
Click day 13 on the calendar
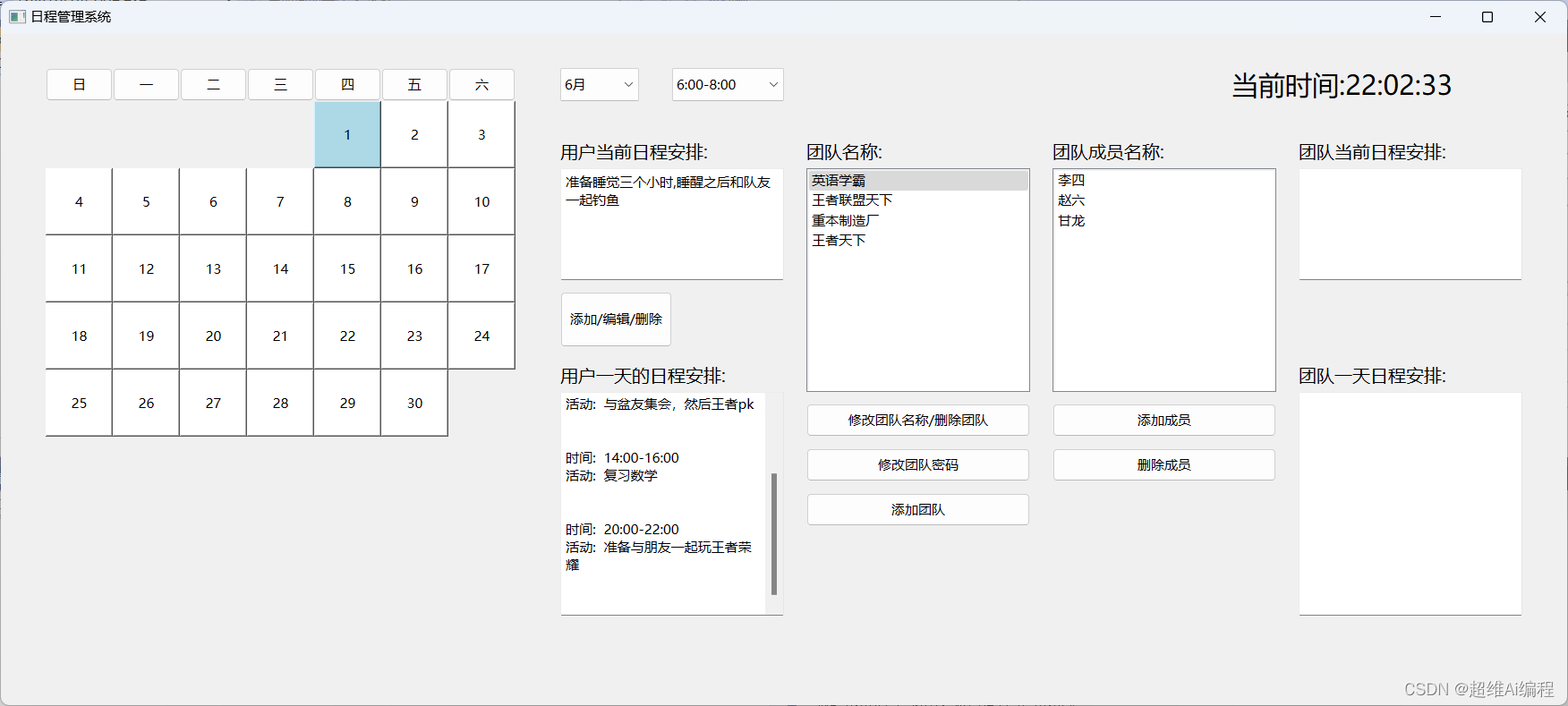click(213, 269)
